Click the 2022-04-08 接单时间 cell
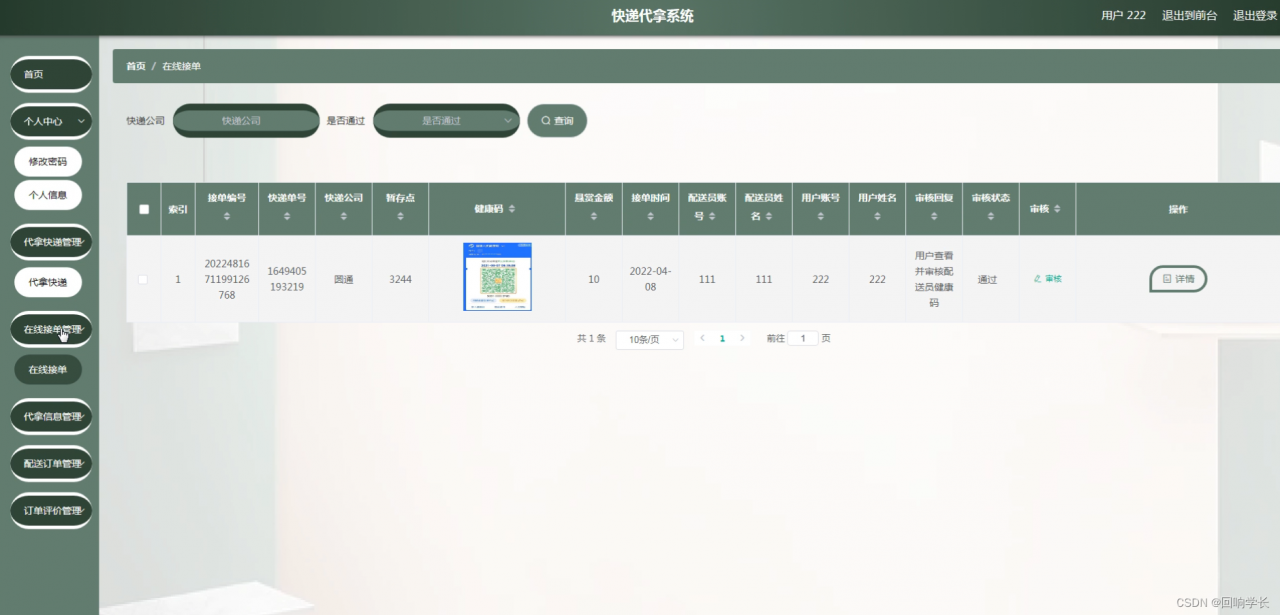 tap(650, 279)
